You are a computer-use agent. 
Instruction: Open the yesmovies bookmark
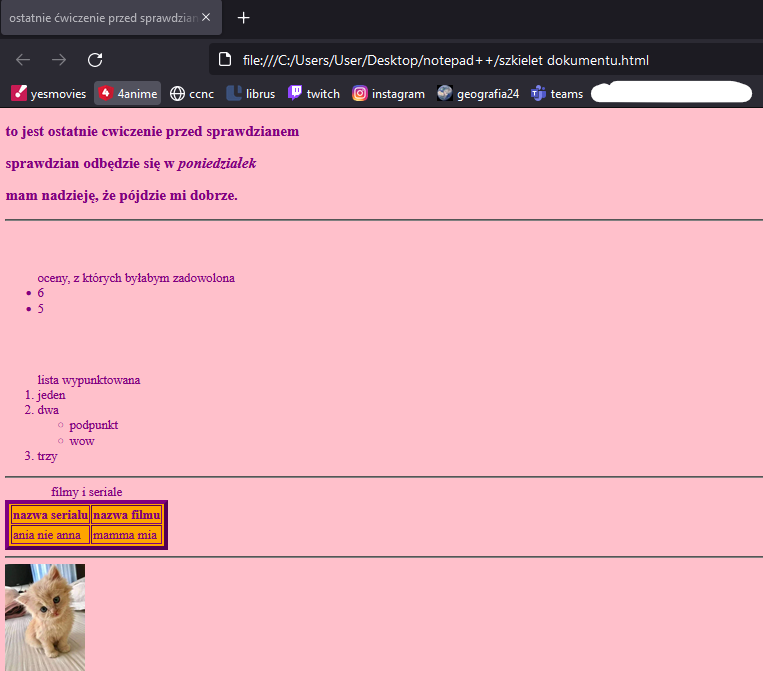tap(49, 93)
